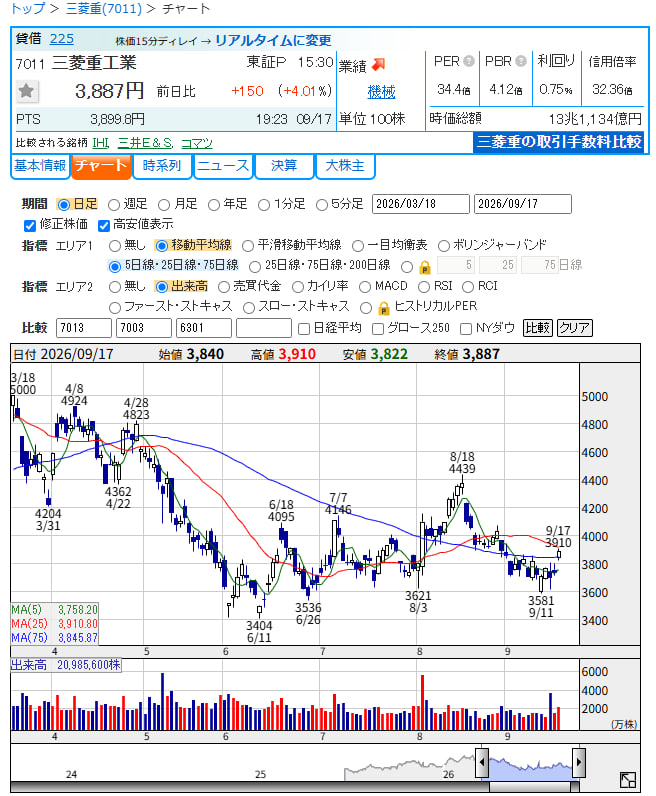Screen dimensions: 656x796
Task: Select エリア1 無し radio button
Action: 115,246
